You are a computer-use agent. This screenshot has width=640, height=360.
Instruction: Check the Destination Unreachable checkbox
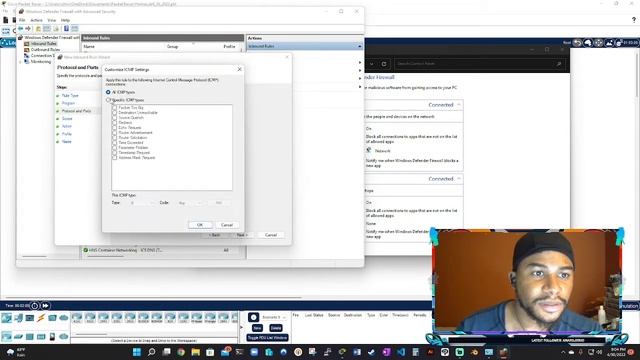click(115, 112)
